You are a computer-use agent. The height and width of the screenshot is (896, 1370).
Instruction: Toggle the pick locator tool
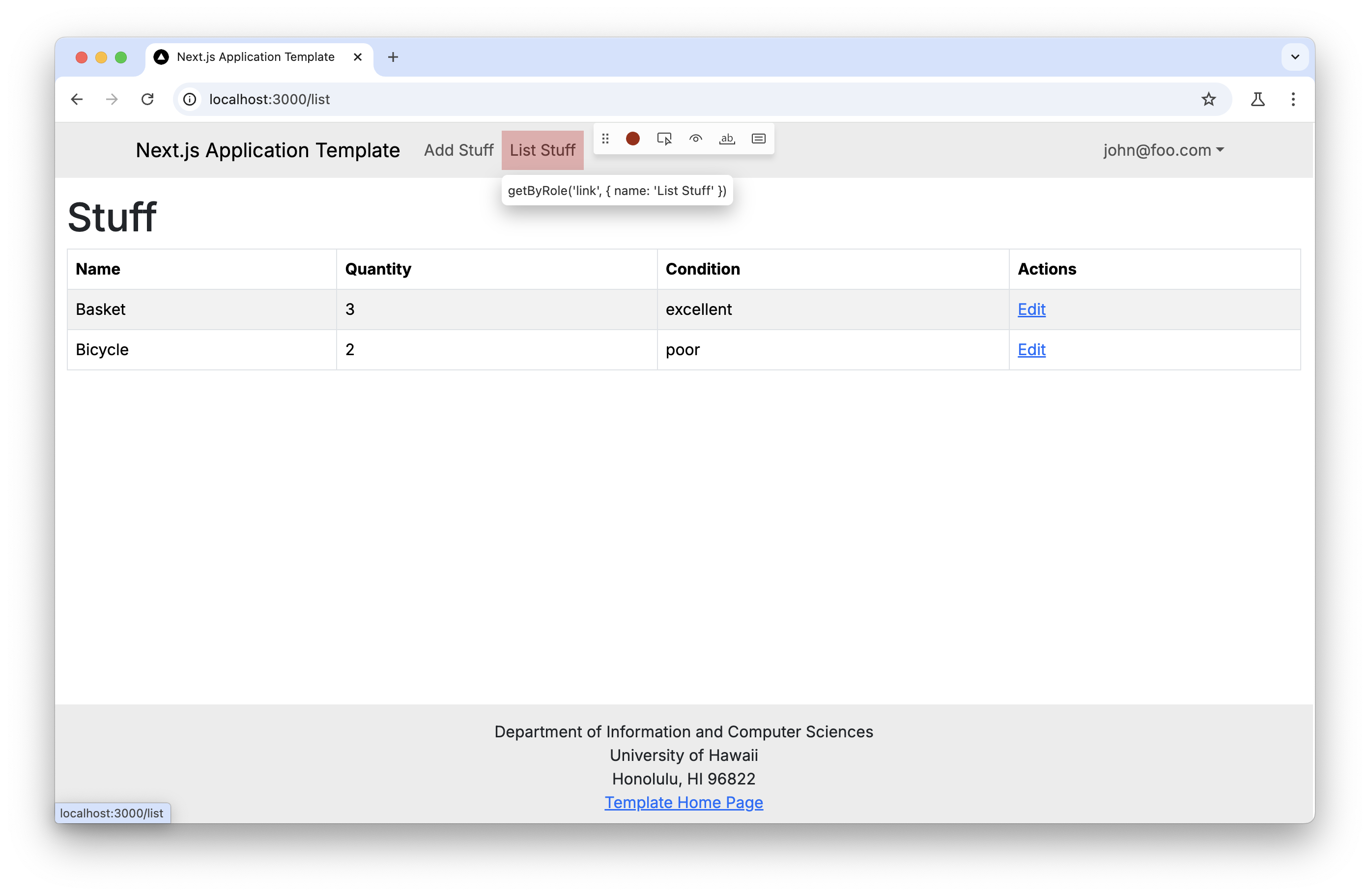tap(664, 139)
